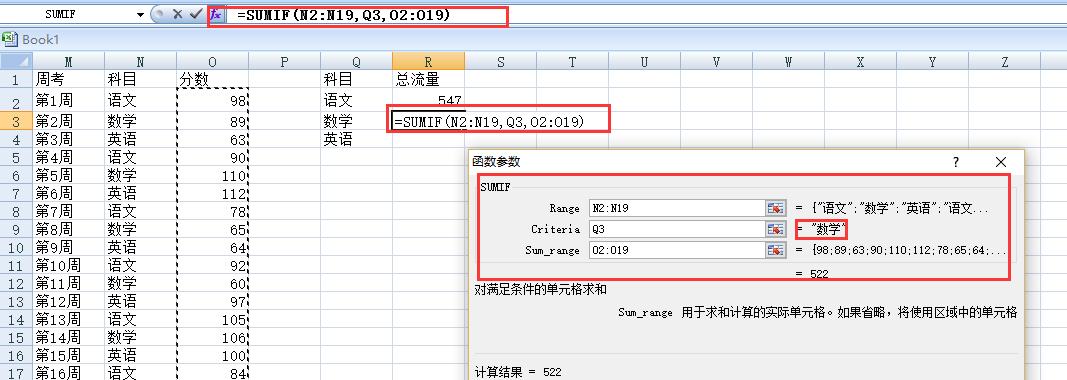The width and height of the screenshot is (1067, 380).
Task: Click cell with header 周考
Action: click(68, 80)
